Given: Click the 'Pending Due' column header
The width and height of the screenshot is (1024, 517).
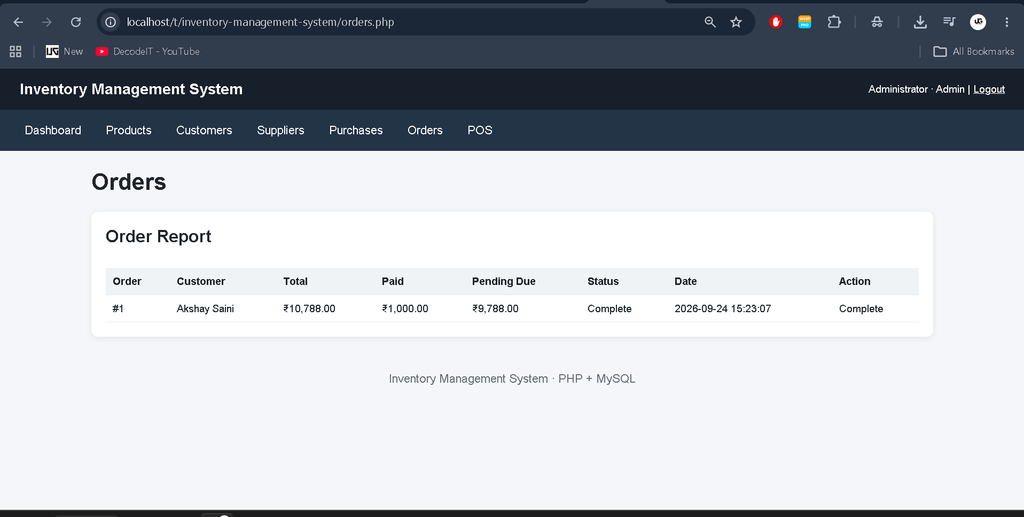Looking at the screenshot, I should 504,281.
